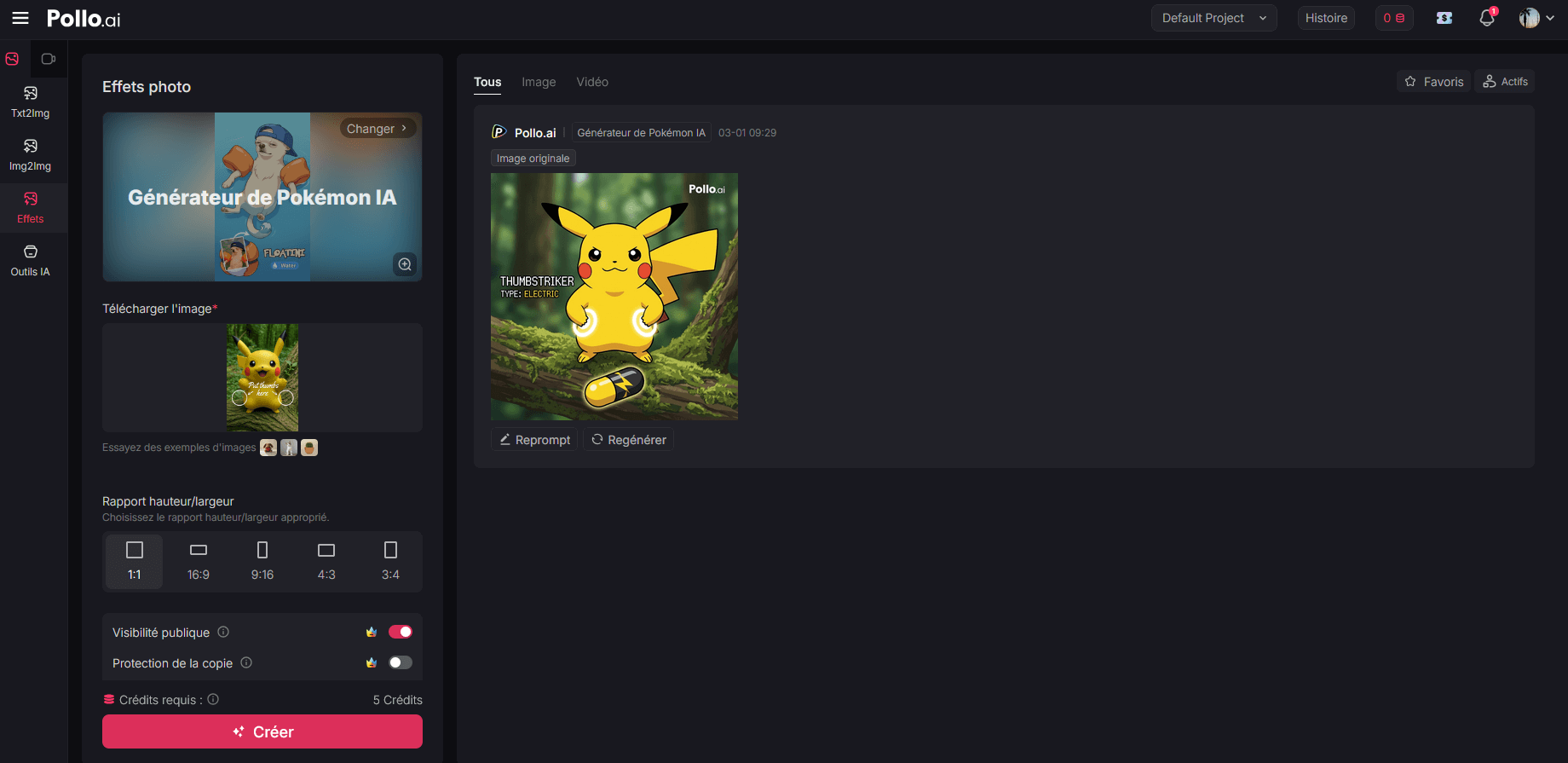Switch to the Image tab
The height and width of the screenshot is (763, 1568).
coord(539,82)
